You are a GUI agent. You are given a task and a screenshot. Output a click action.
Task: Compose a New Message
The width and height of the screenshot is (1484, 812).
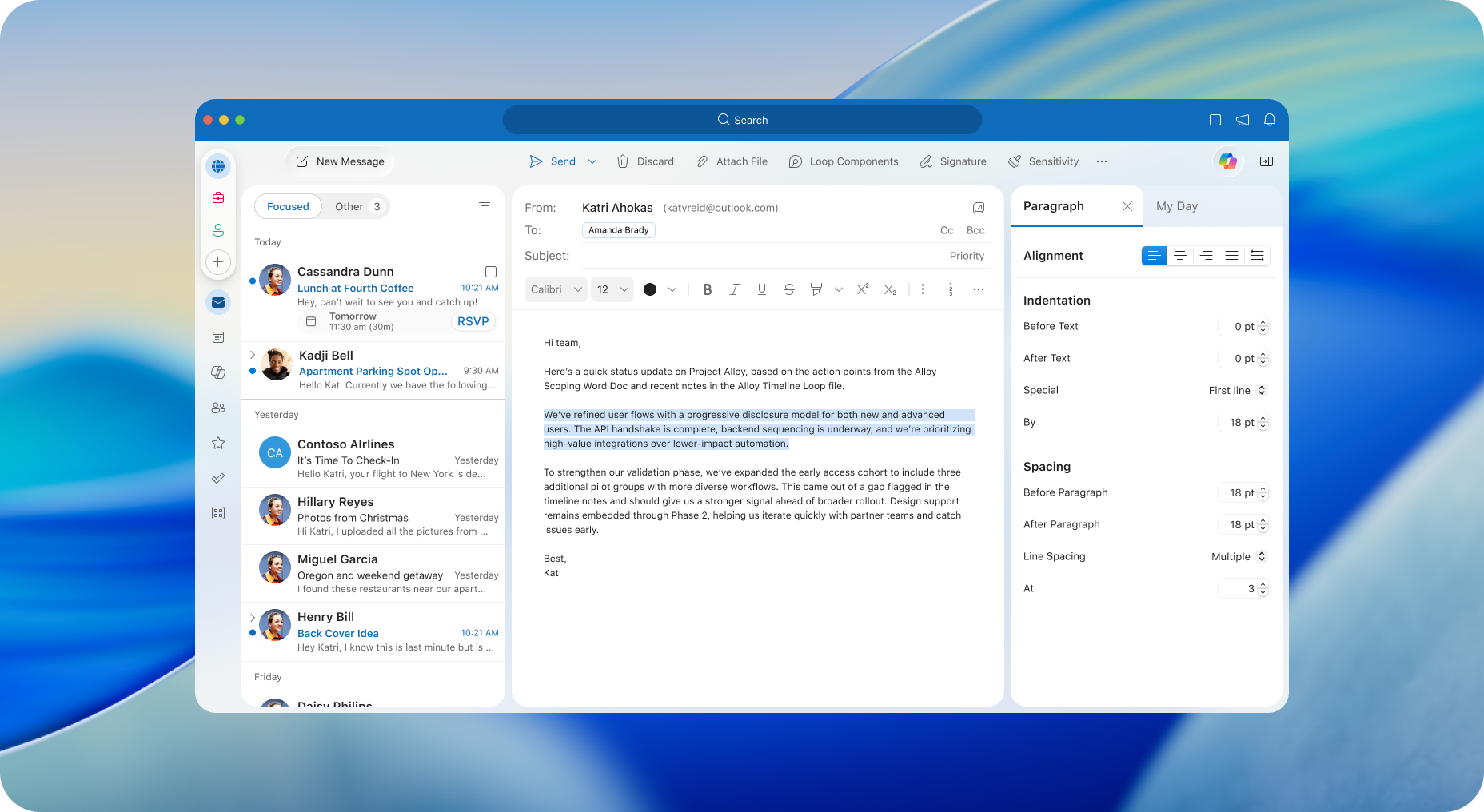[x=340, y=161]
